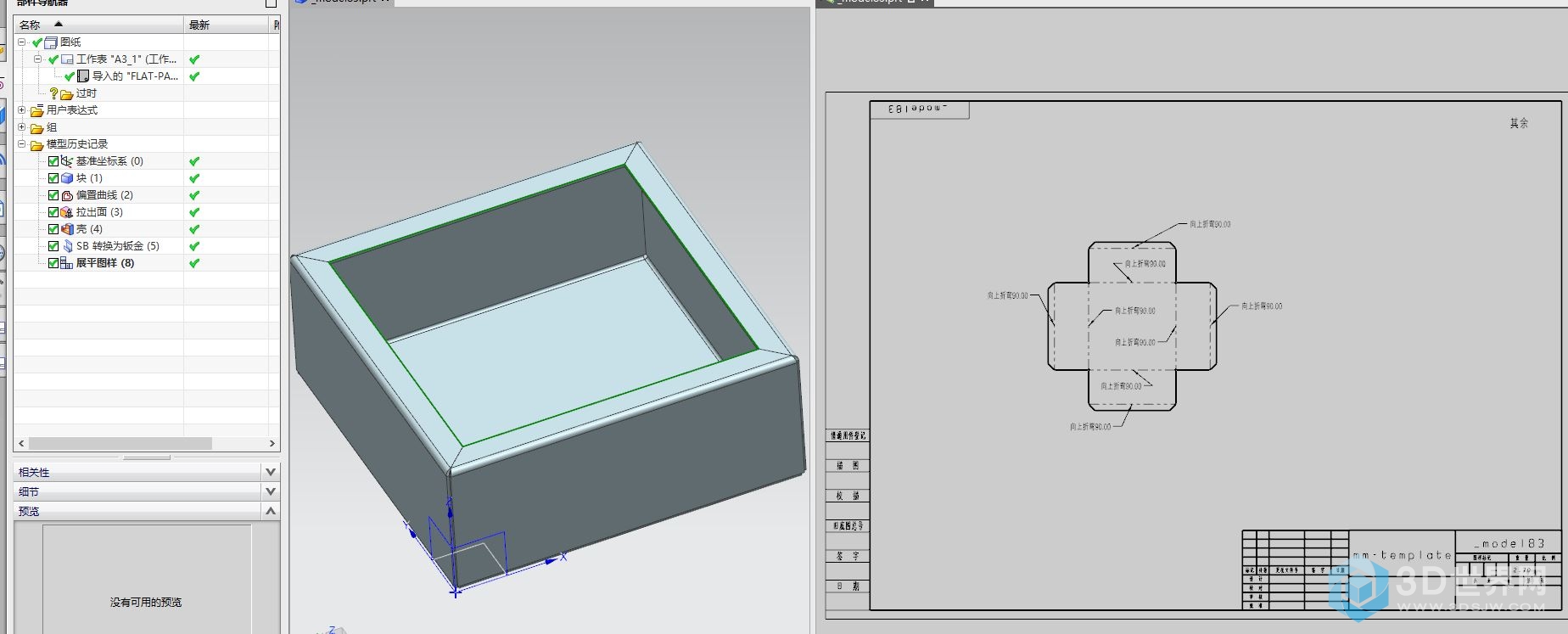
Task: Click the 最新 column header
Action: click(227, 25)
